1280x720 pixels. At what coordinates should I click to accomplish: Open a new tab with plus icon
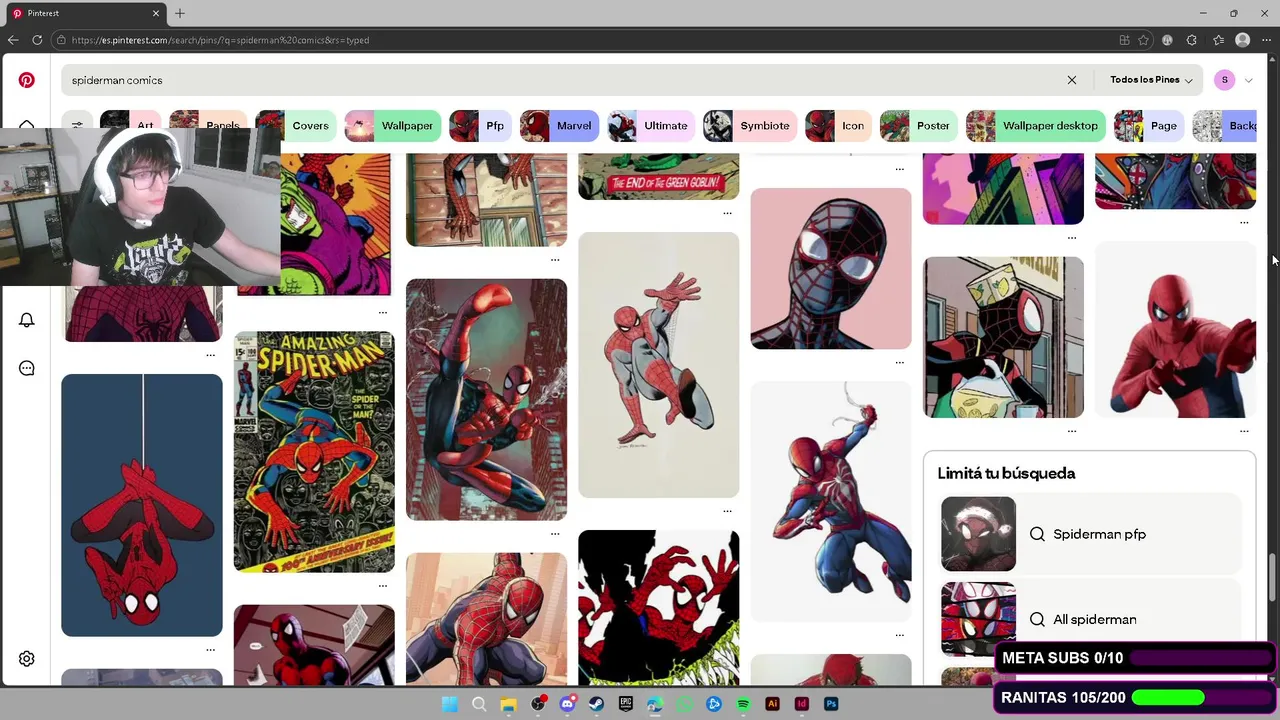coord(180,13)
